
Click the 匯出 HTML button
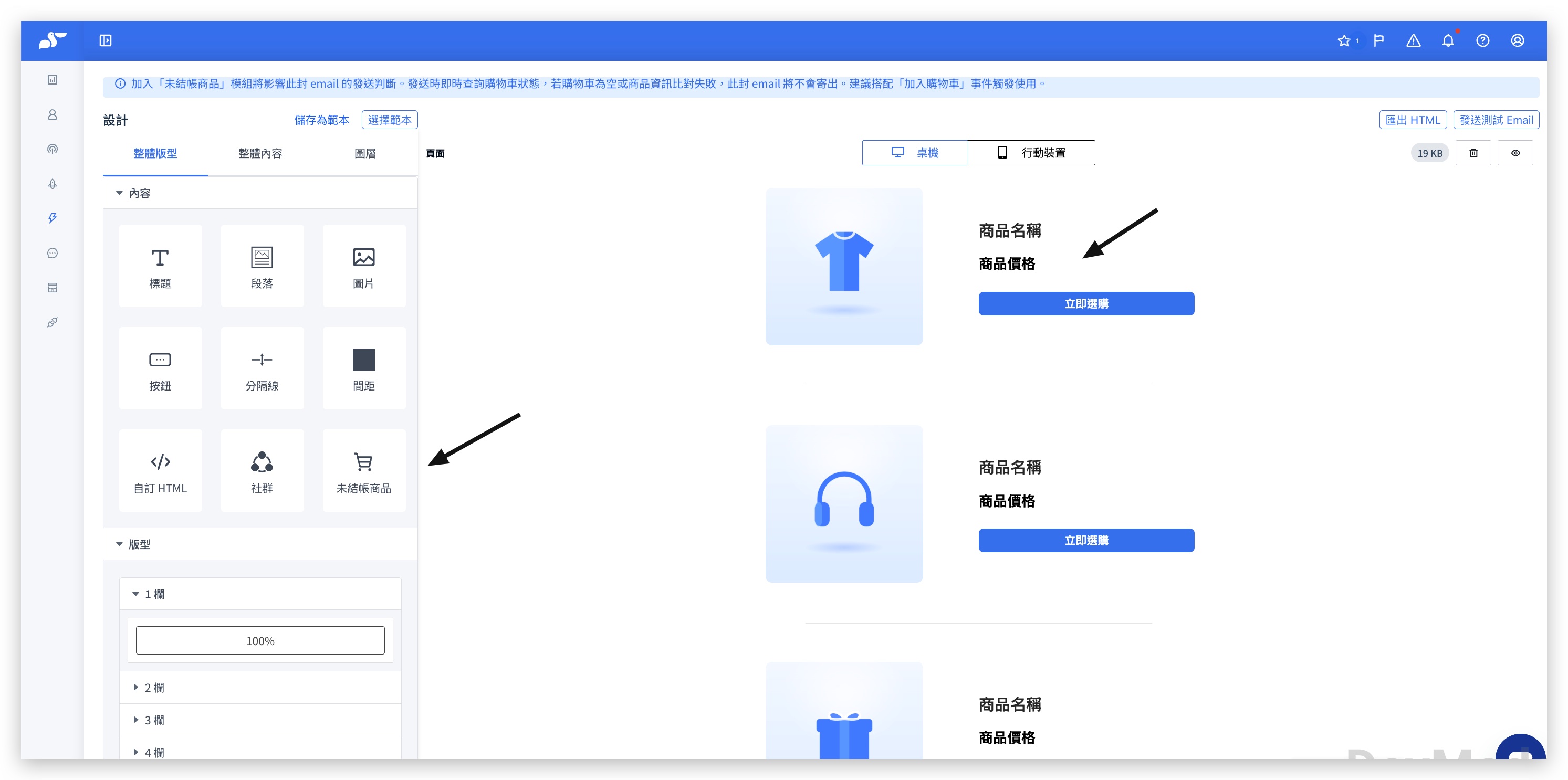click(1412, 120)
